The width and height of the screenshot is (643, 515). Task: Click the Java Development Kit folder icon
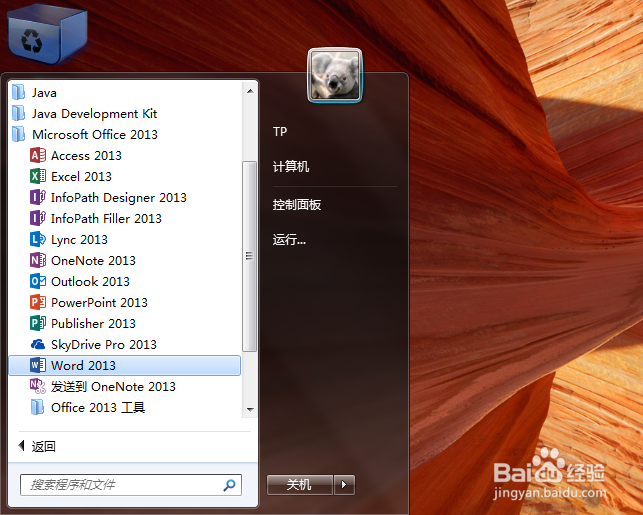click(x=18, y=114)
